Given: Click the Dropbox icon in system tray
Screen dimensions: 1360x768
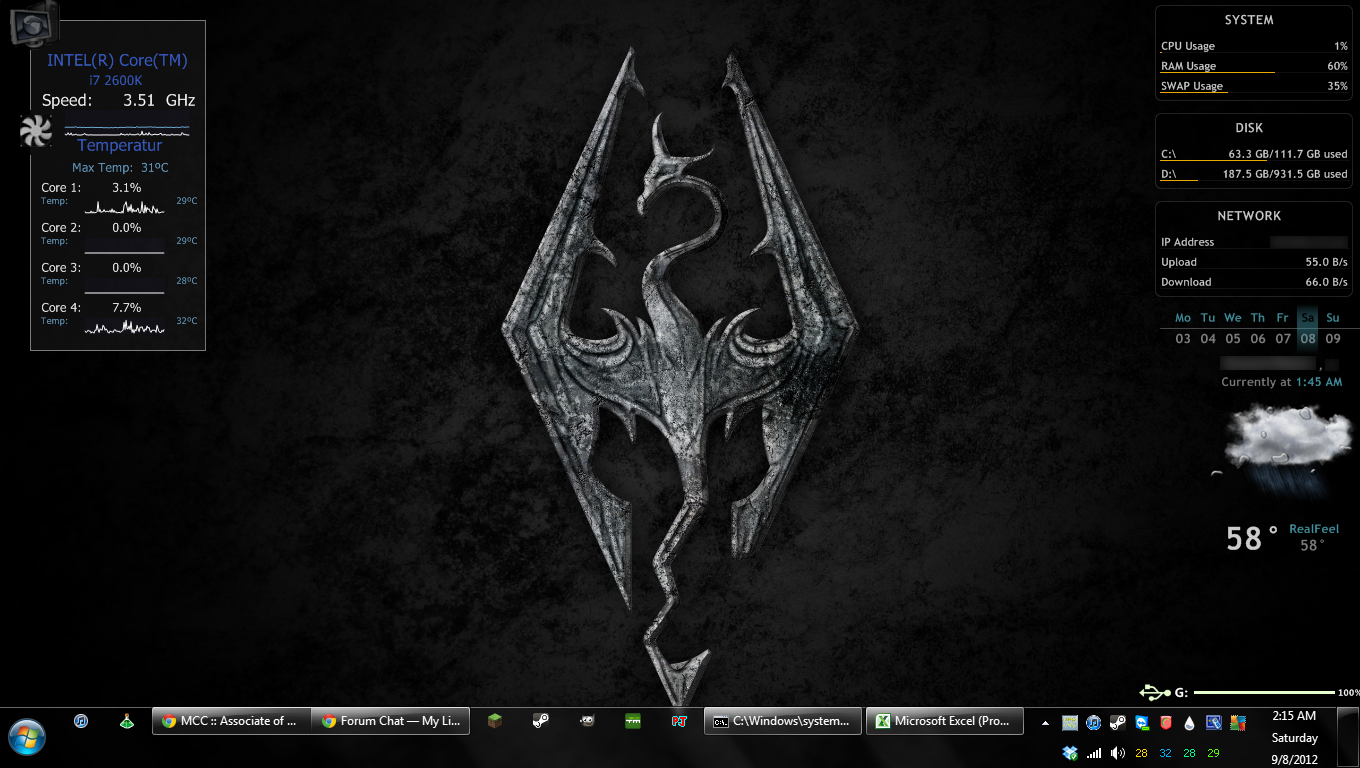Looking at the screenshot, I should click(1070, 753).
